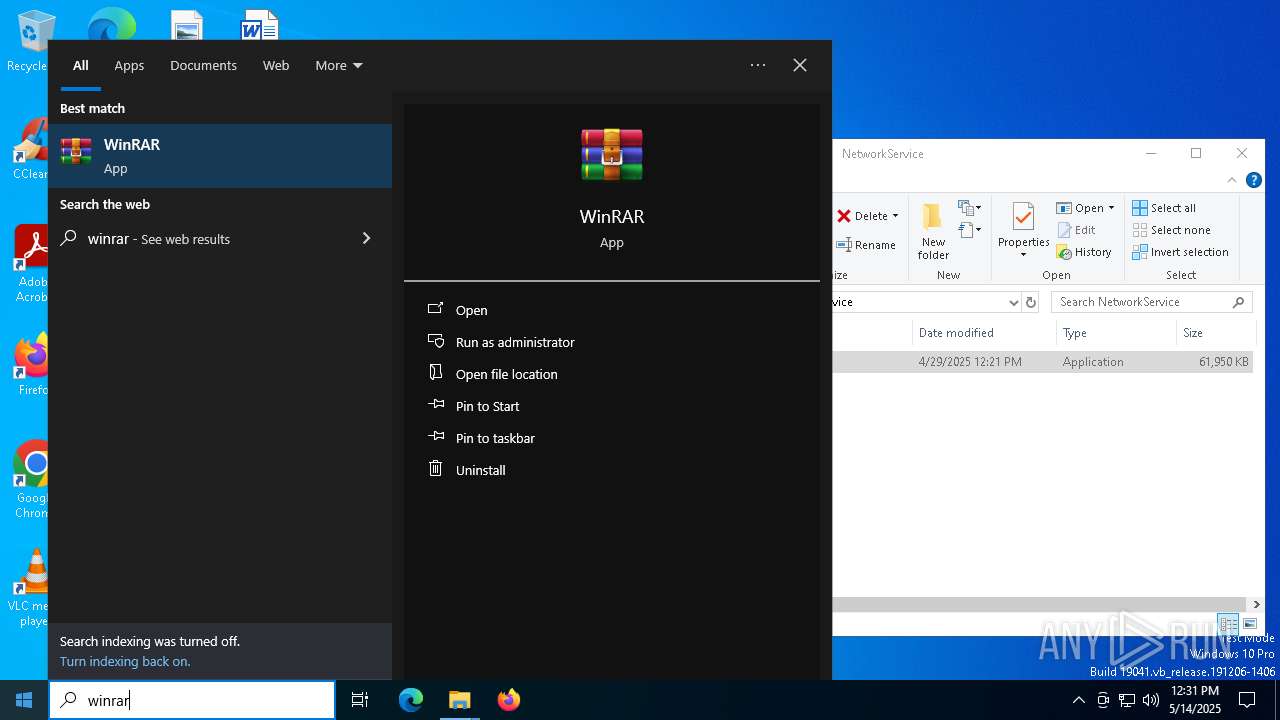Viewport: 1280px width, 720px height.
Task: Switch to Apps search tab
Action: (129, 65)
